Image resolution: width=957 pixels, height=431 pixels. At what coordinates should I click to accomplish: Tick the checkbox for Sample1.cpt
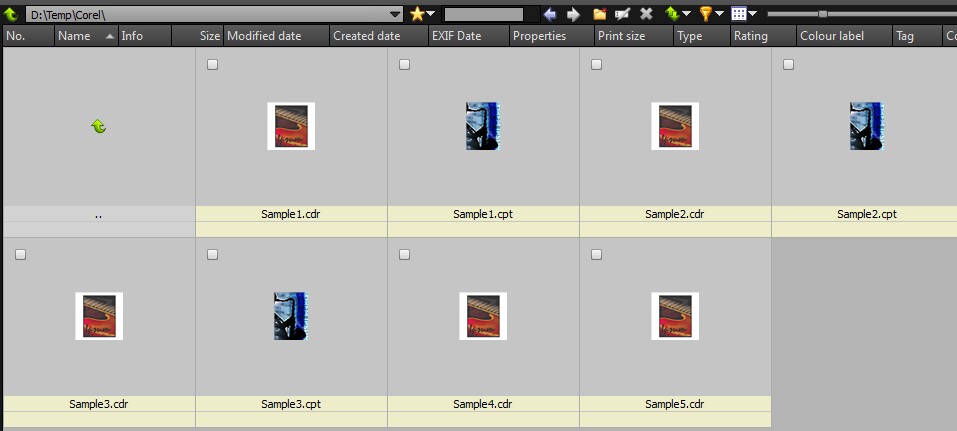(404, 65)
